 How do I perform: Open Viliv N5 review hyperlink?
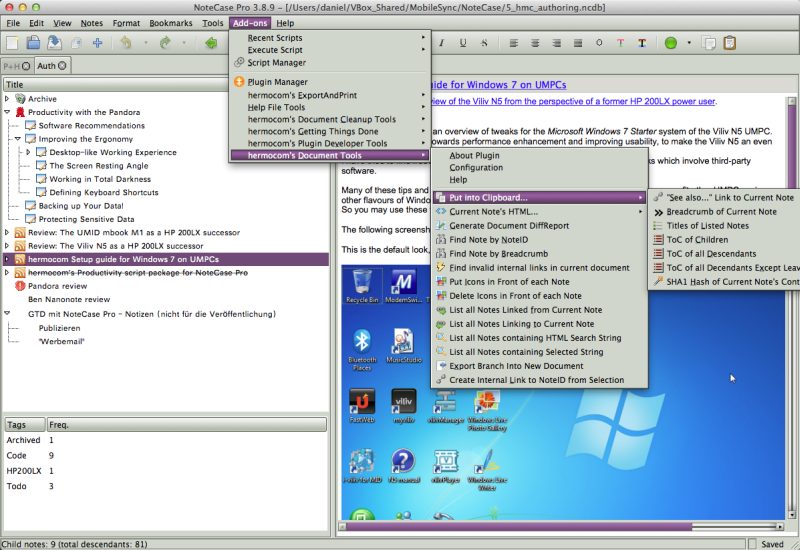pos(573,101)
